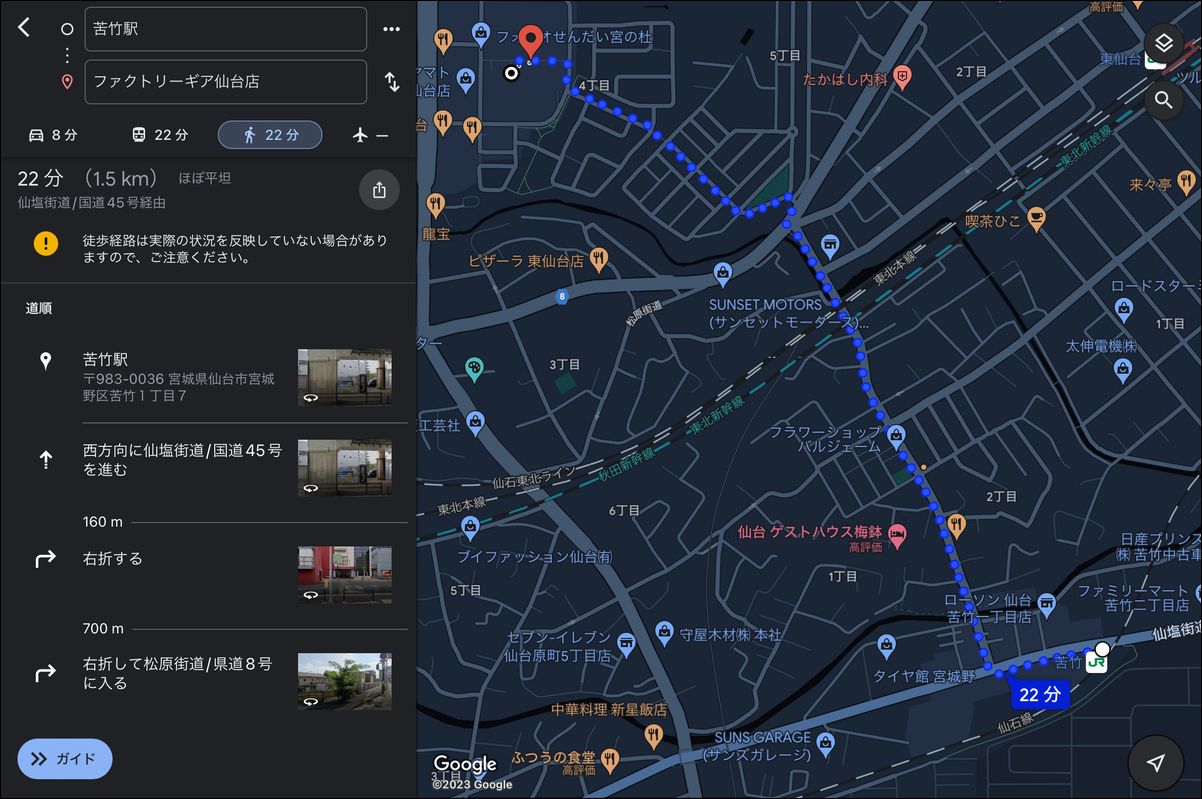Tap the 太伸電機(株) shop marker
This screenshot has width=1202, height=799.
click(1123, 371)
